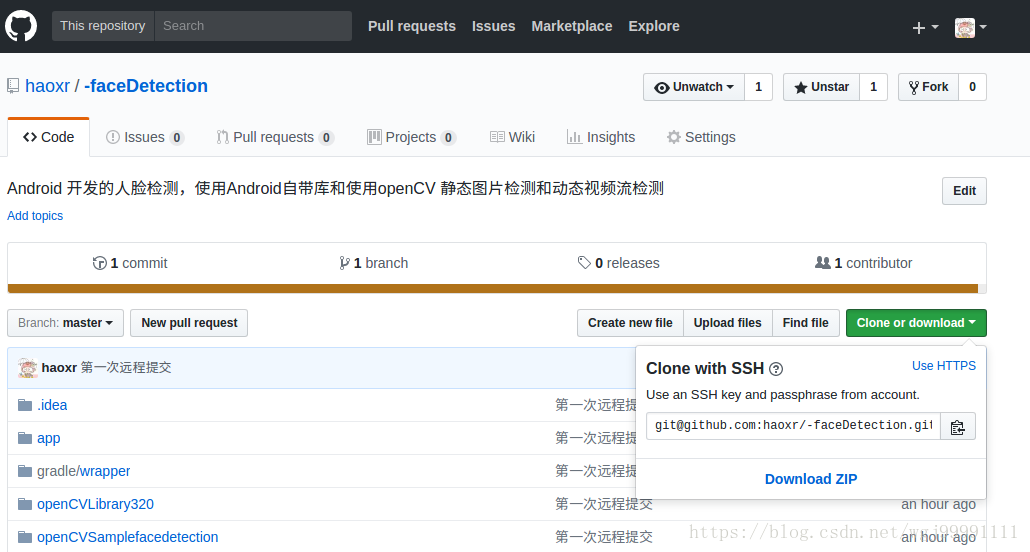Click the SSH help question mark icon
The image size is (1030, 552).
[x=776, y=369]
